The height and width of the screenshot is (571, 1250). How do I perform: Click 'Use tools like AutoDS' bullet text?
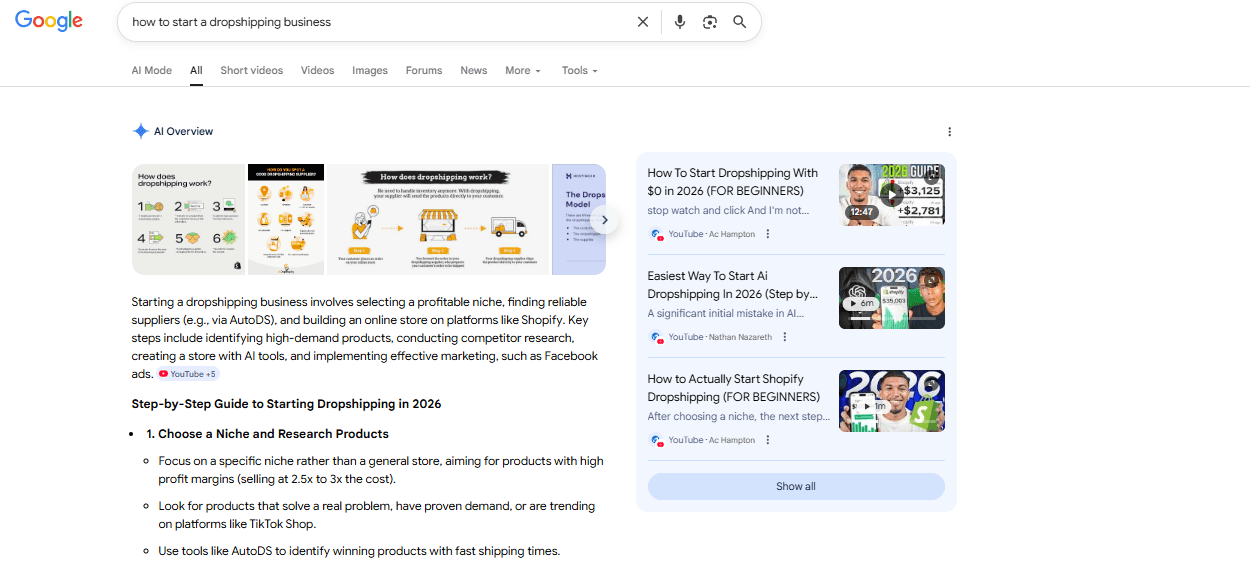tap(359, 551)
